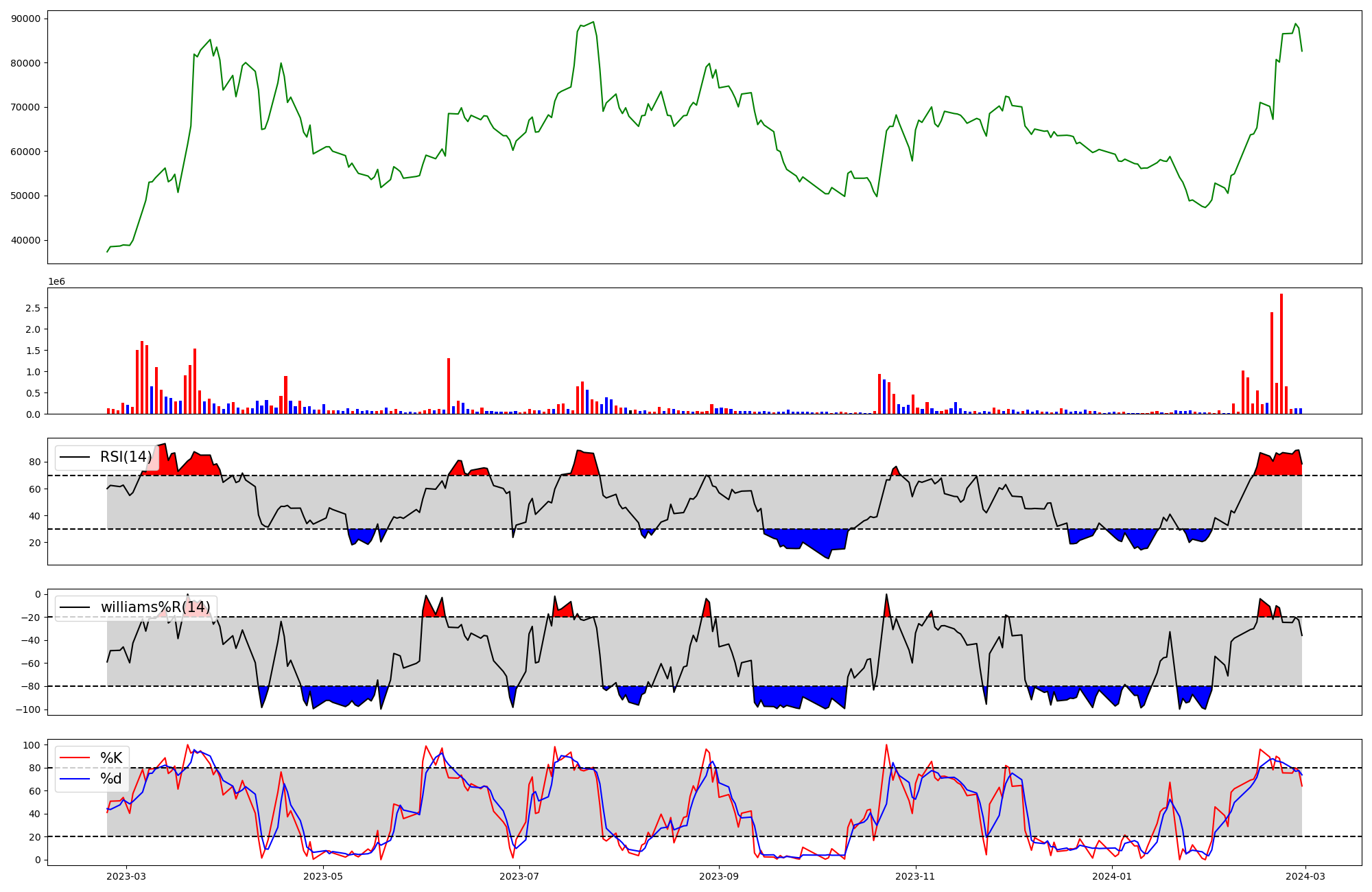Click the 2023-05 date tick label
The width and height of the screenshot is (1372, 892).
[x=323, y=876]
